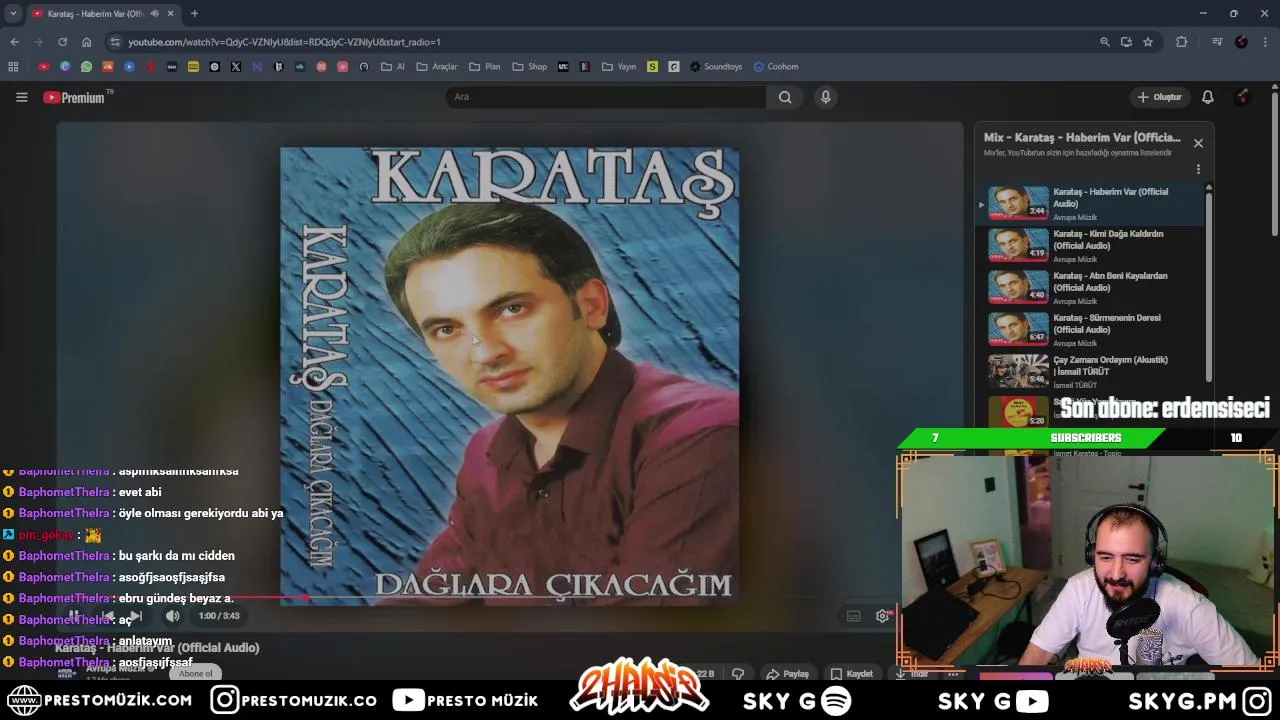Play Karataş - Kimi Dağa Kaldırdın
Viewport: 1280px width, 720px height.
pos(1090,245)
